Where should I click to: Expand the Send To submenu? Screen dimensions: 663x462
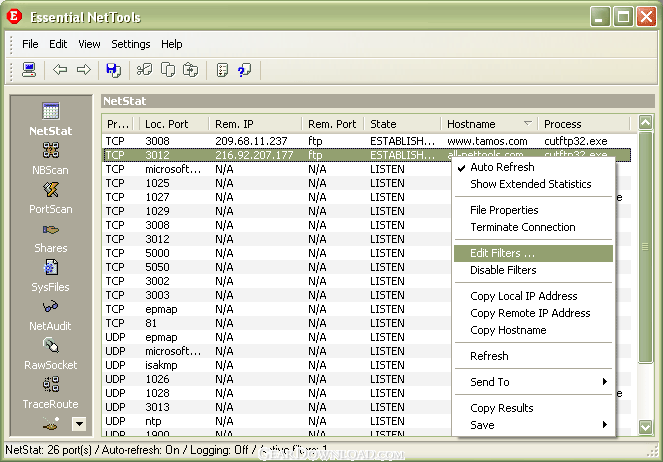click(x=533, y=382)
